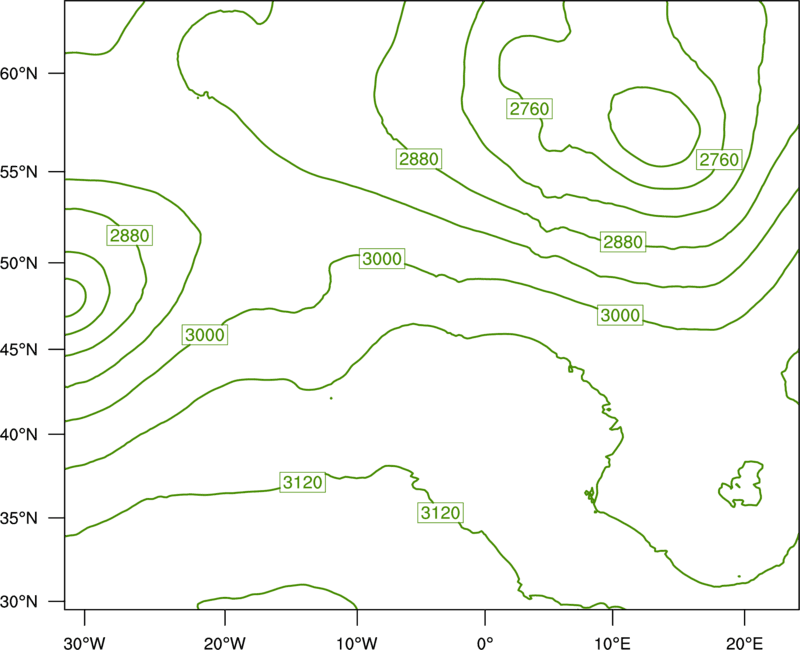Click the 20°W longitude label
Image resolution: width=800 pixels, height=650 pixels.
click(224, 643)
